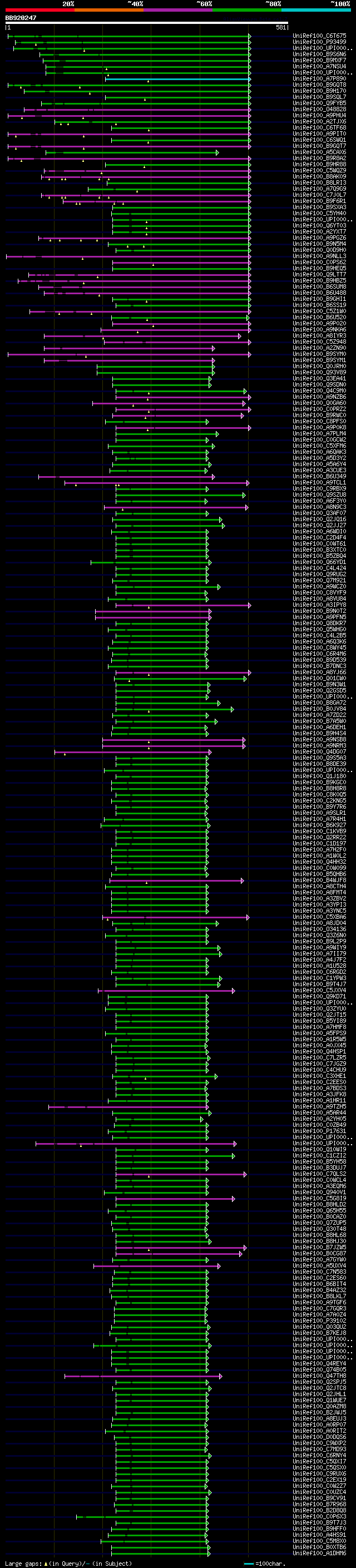356x1568 pixels.
Task: Select hit label UniRef100_B9R8A2
Action: point(319,159)
